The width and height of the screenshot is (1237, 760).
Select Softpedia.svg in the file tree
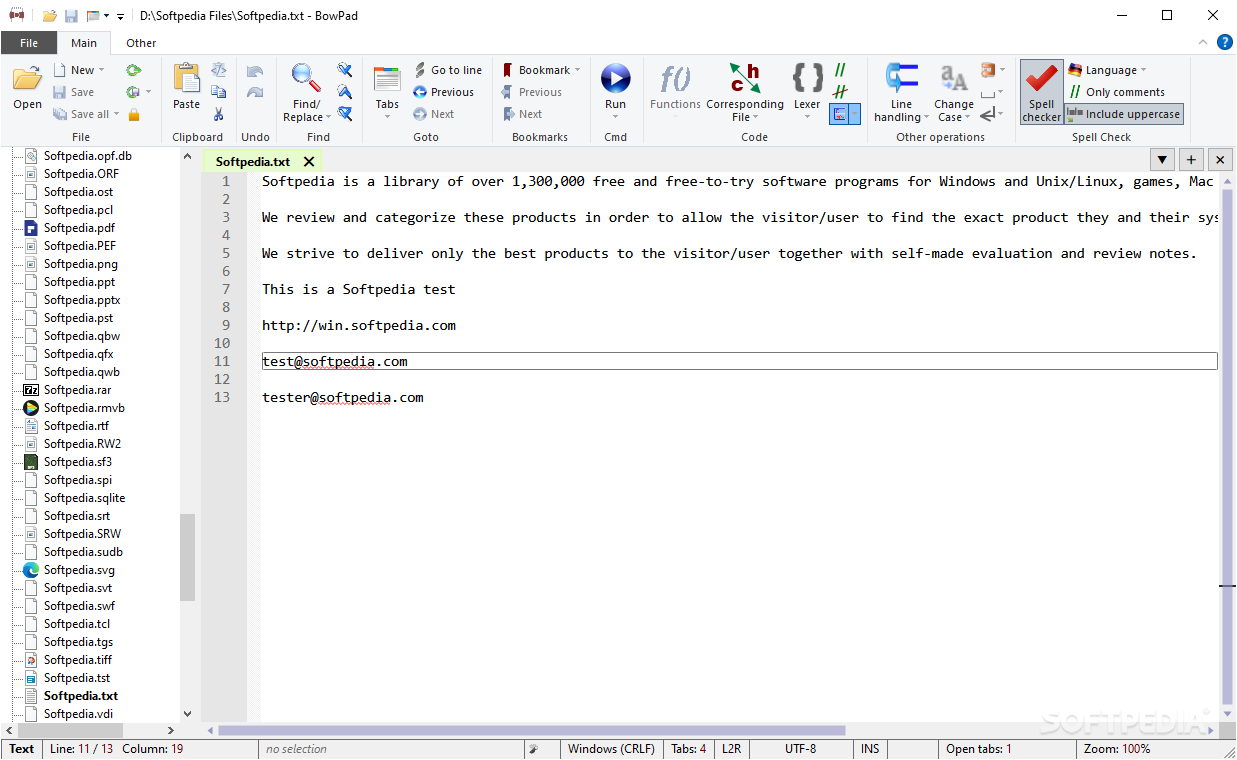79,570
